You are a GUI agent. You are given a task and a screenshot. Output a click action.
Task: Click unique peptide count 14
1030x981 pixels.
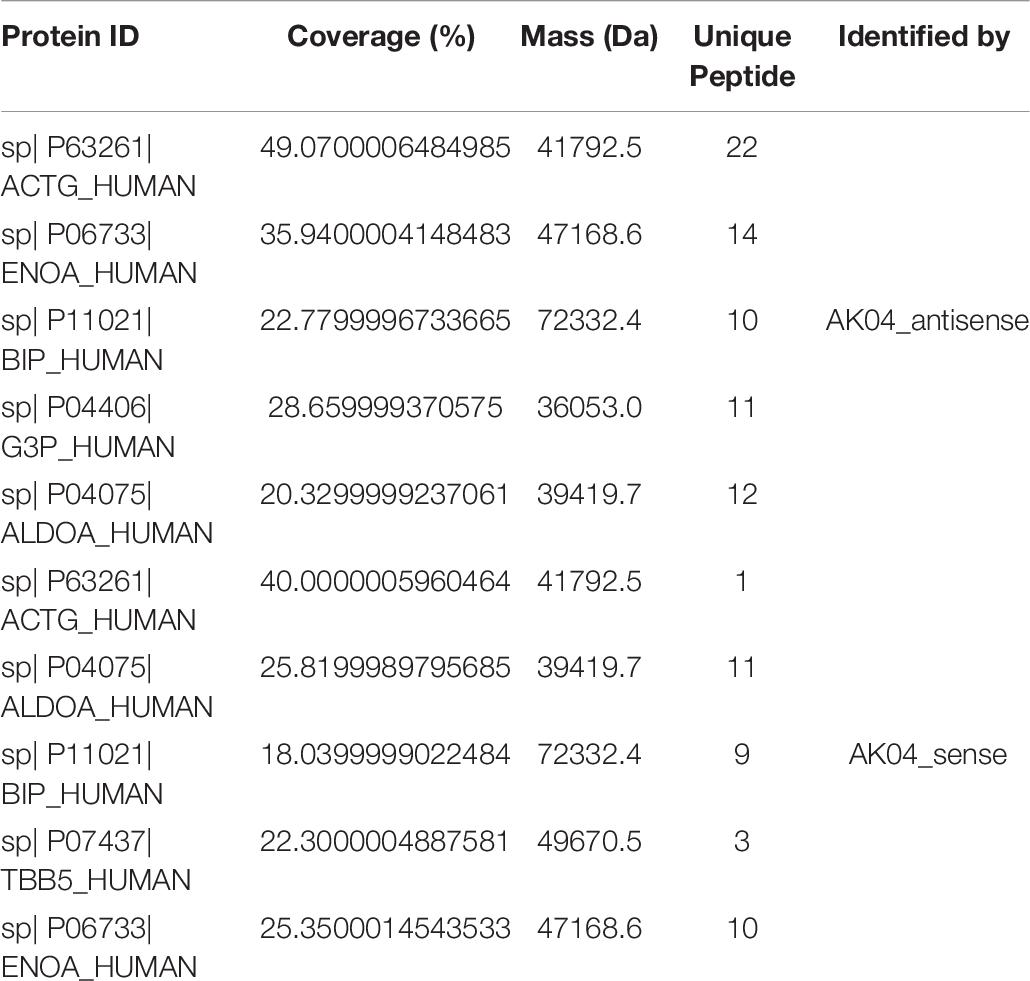pyautogui.click(x=741, y=234)
